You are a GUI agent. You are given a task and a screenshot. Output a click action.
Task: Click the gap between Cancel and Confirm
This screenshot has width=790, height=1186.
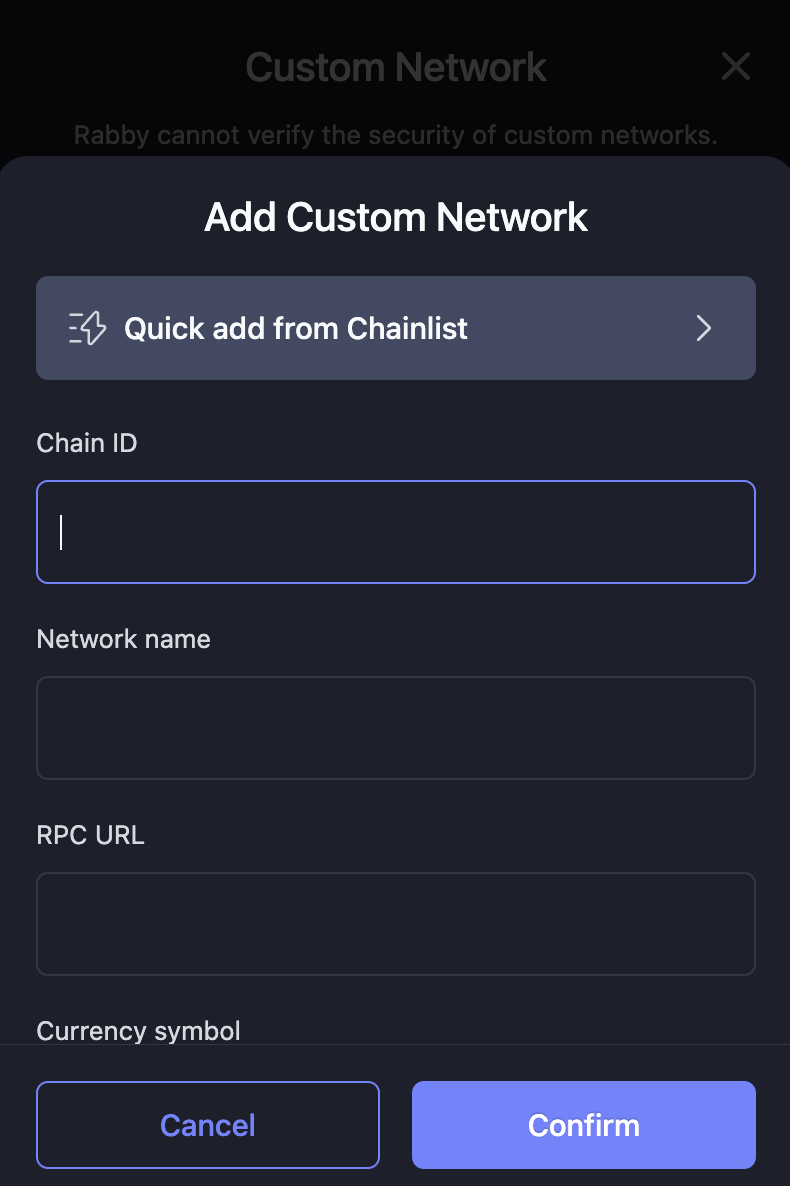(x=396, y=1125)
